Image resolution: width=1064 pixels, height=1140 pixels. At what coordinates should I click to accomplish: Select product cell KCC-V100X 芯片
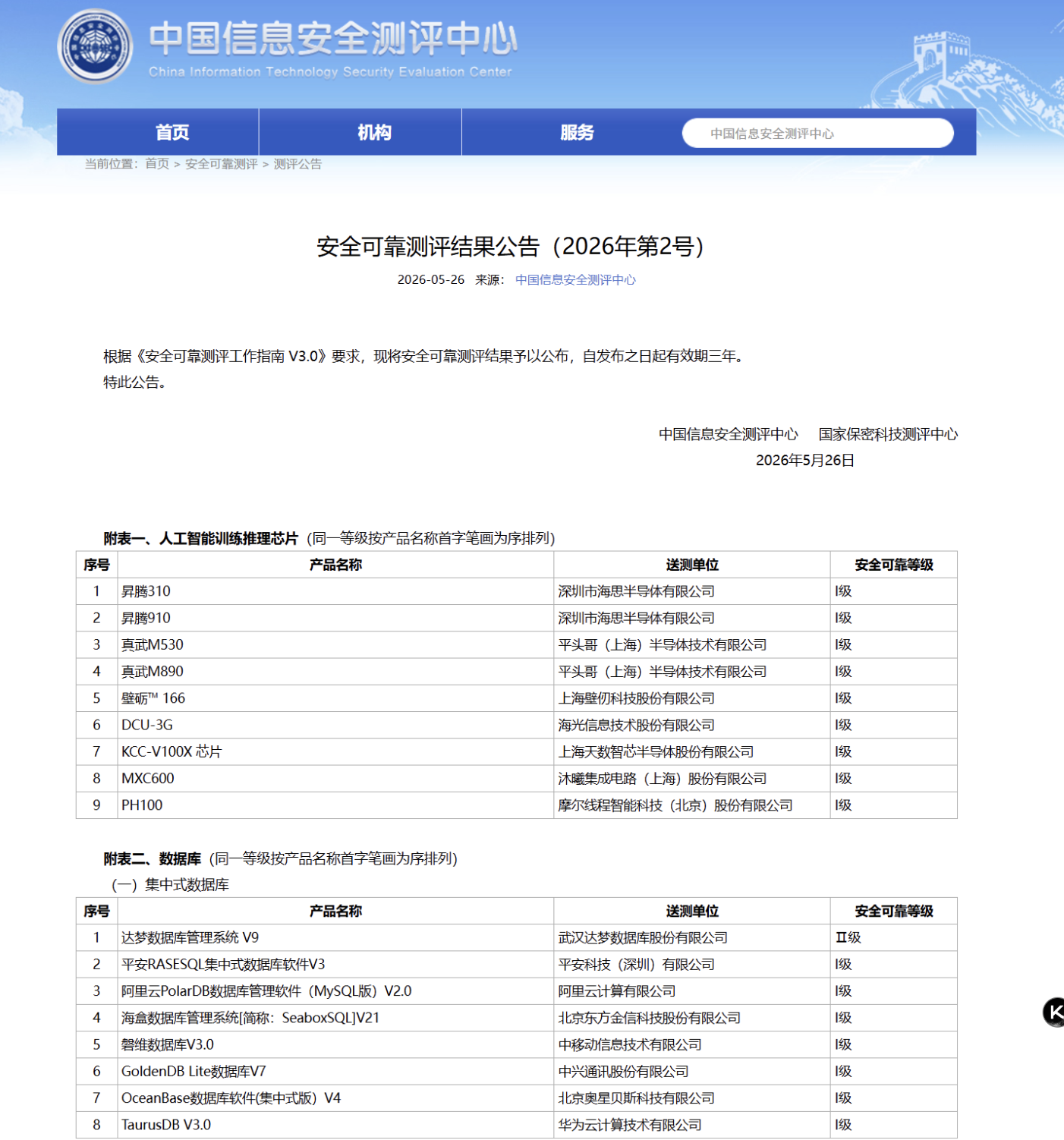(335, 752)
